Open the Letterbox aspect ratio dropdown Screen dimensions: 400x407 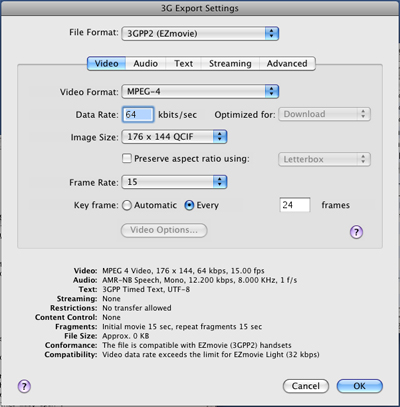[x=324, y=159]
